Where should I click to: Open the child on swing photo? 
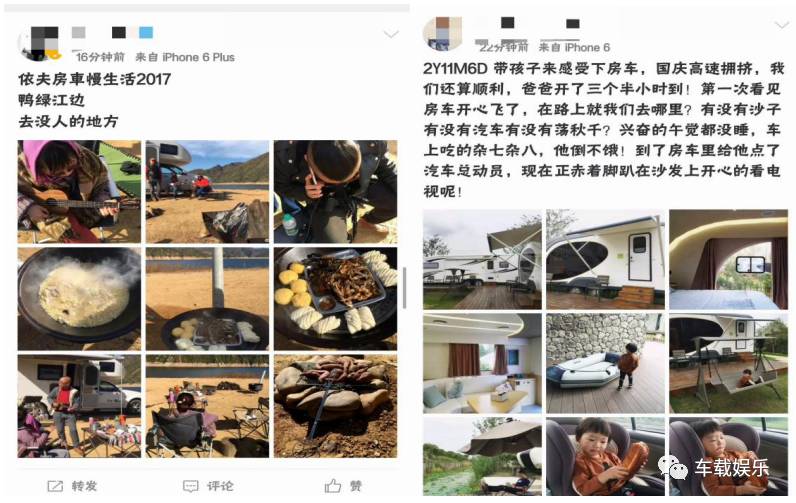click(x=728, y=363)
